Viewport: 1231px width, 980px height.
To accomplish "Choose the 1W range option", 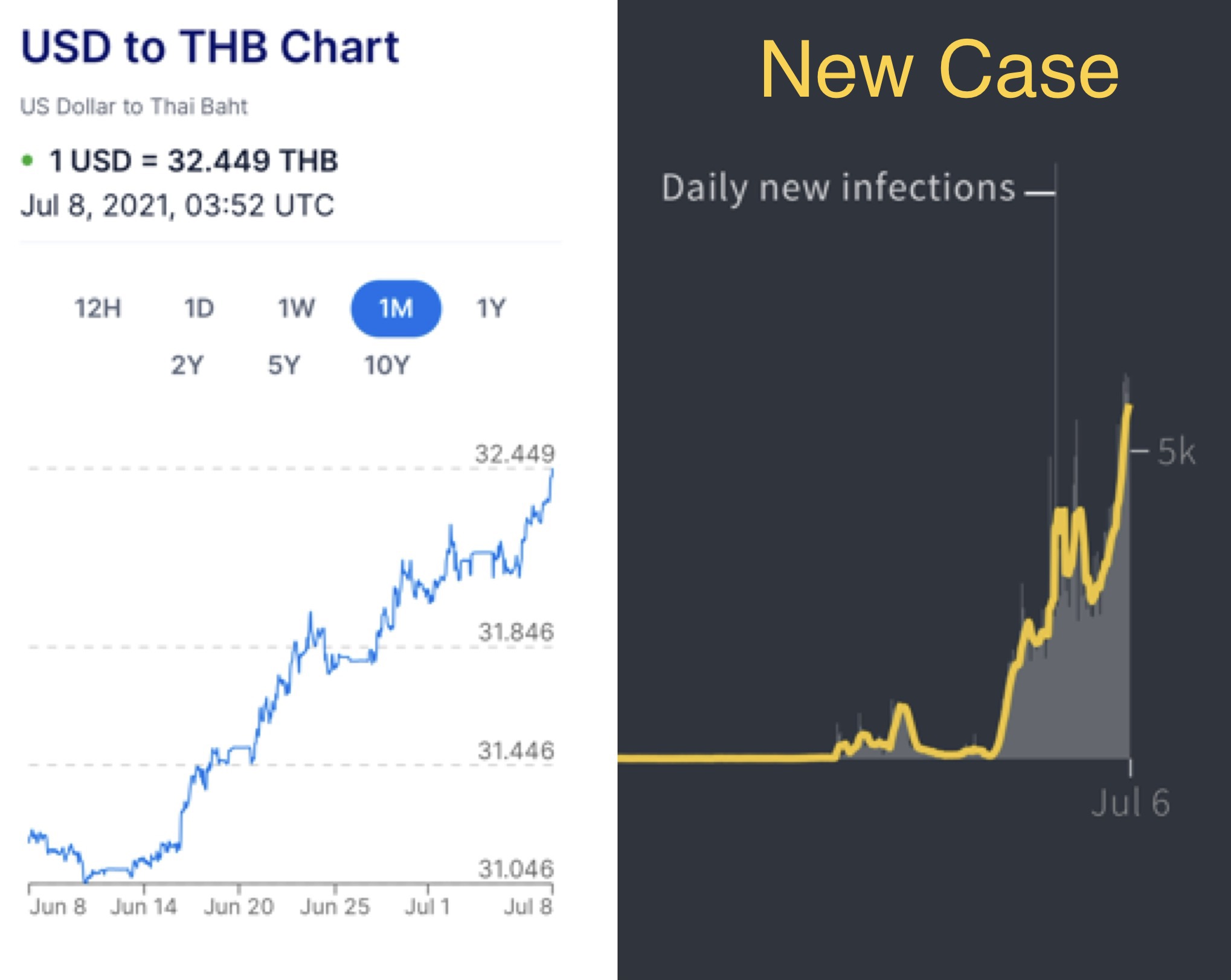I will coord(296,309).
